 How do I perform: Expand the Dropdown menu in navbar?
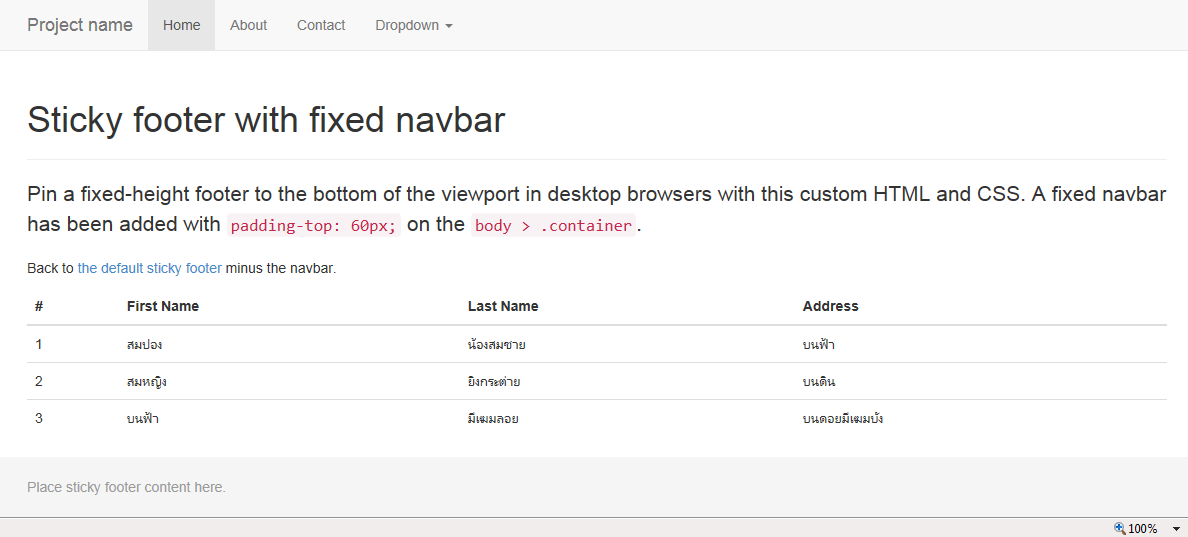pyautogui.click(x=414, y=25)
